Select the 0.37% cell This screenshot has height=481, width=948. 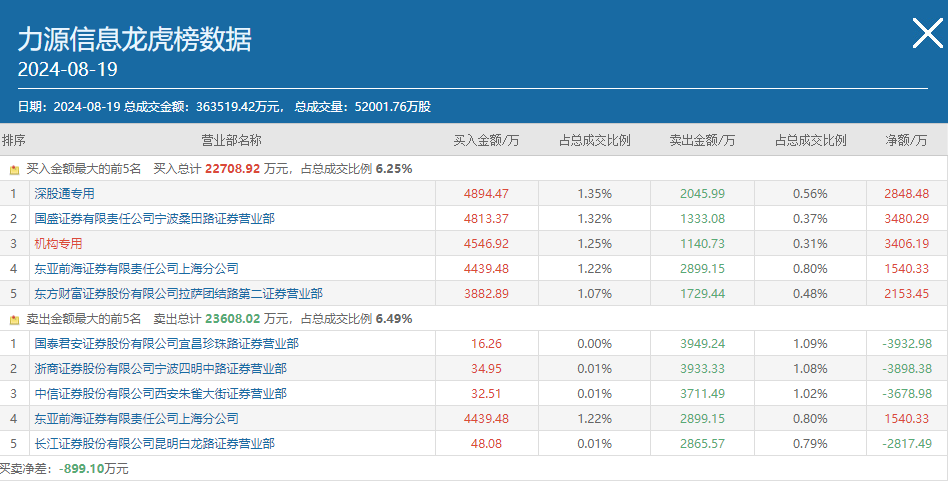tap(810, 219)
